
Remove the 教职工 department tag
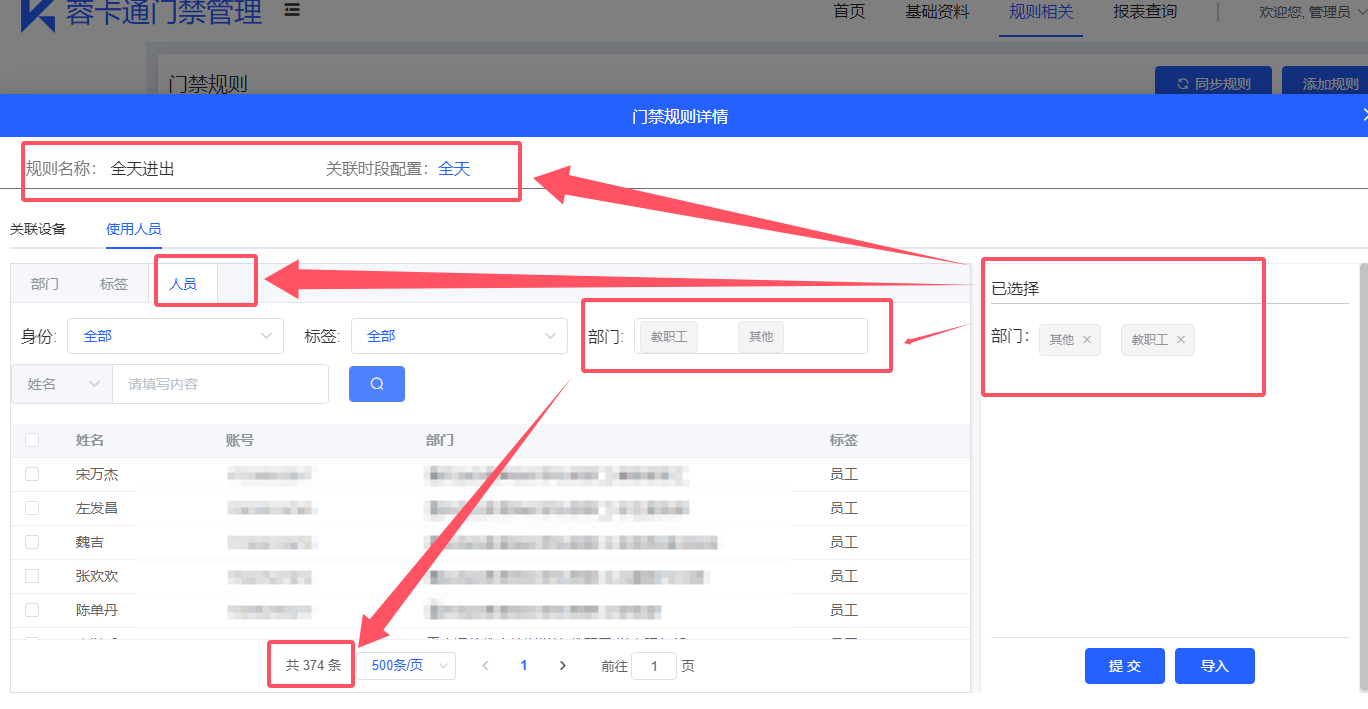coord(1181,340)
